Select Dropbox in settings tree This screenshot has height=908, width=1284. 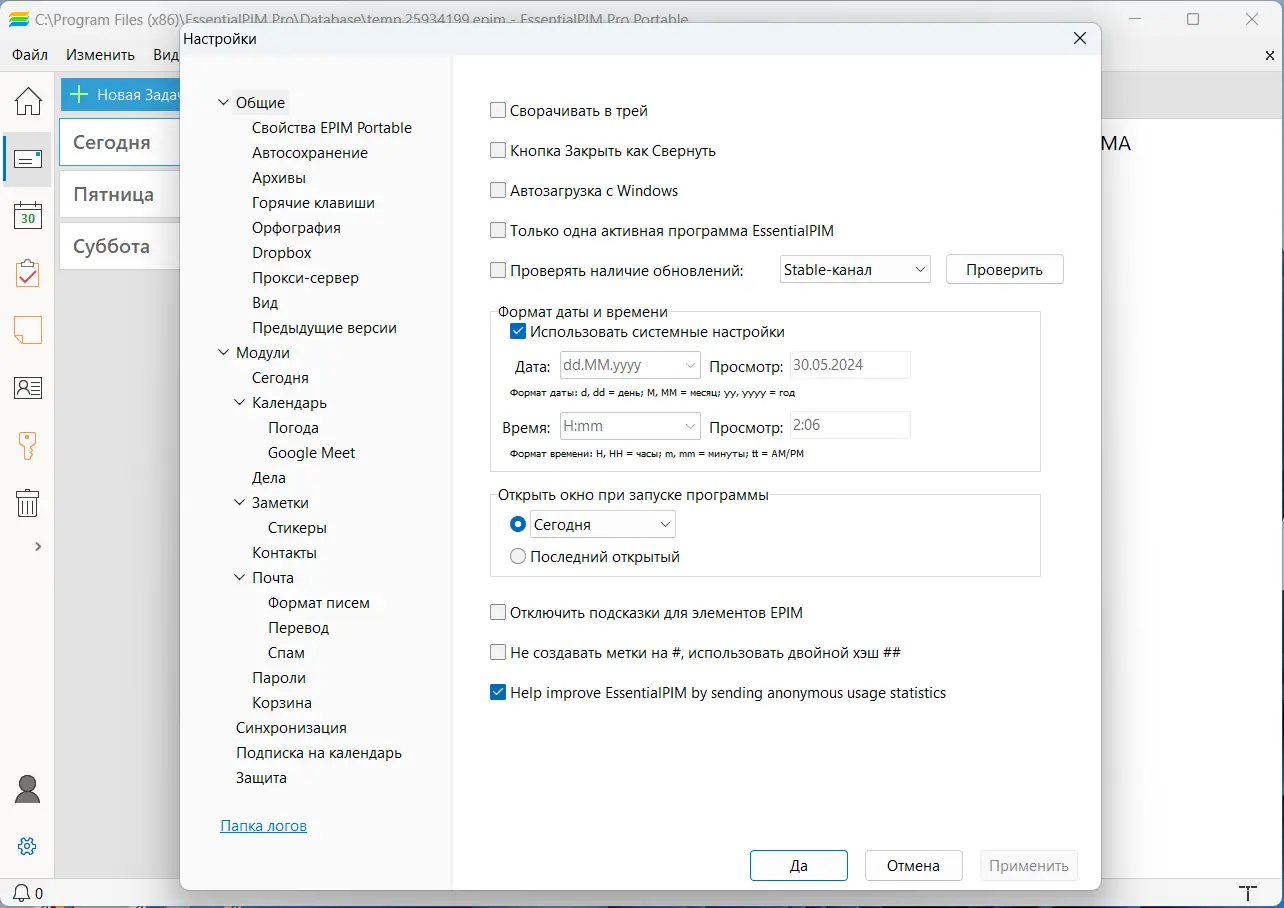click(x=282, y=252)
